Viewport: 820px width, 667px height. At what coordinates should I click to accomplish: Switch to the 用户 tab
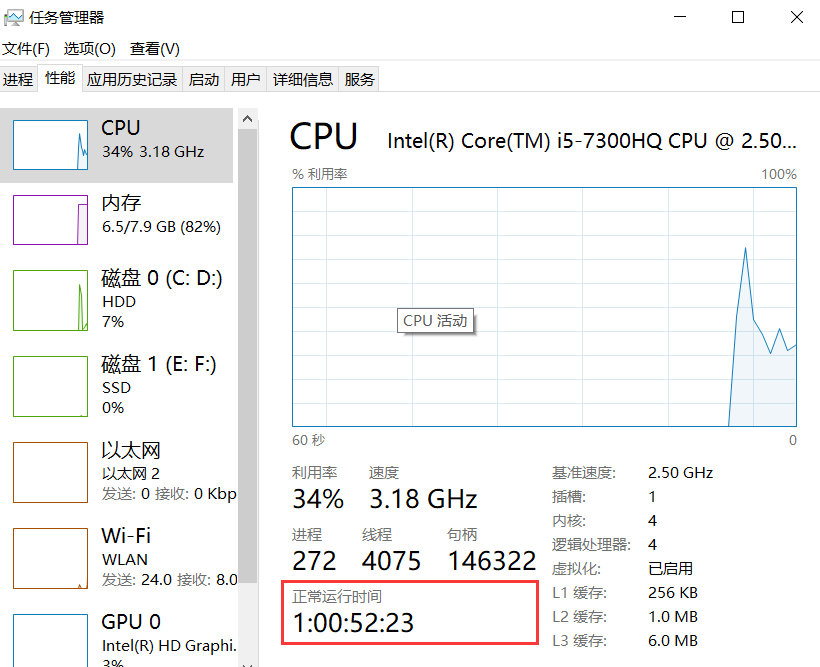point(245,80)
